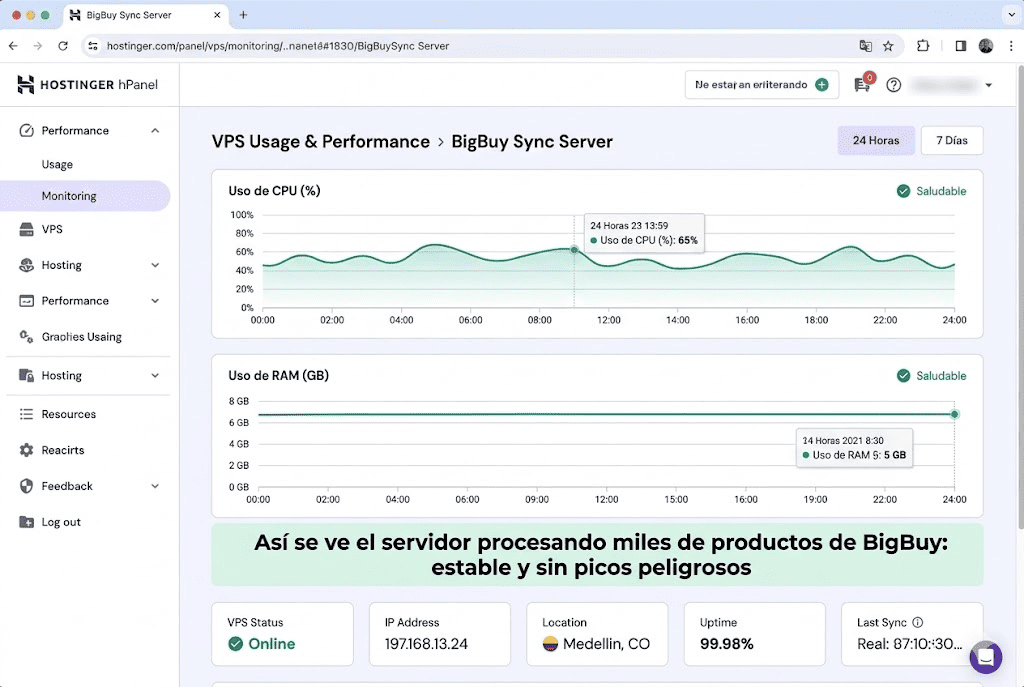Close the BigBuy Sync Server tab
This screenshot has width=1024, height=687.
coord(217,14)
